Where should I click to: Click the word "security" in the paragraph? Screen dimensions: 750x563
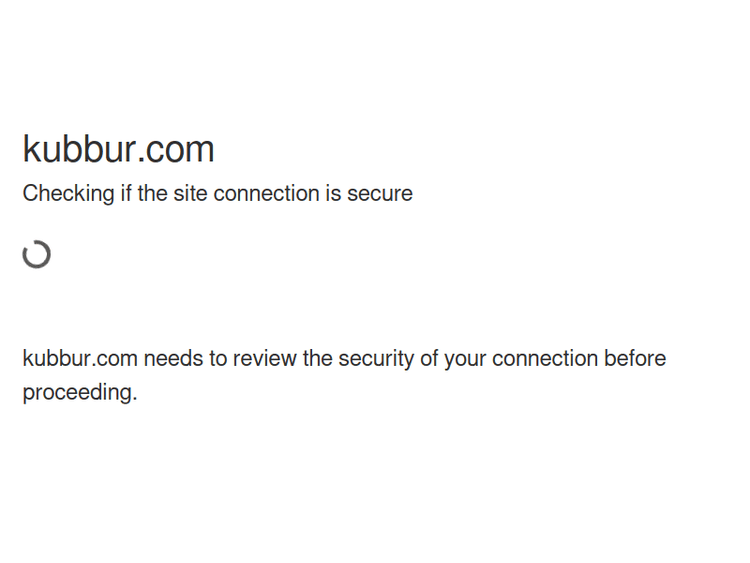(376, 359)
